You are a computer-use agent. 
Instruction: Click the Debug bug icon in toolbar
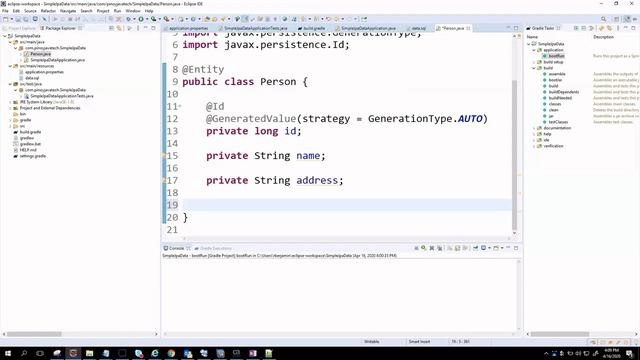coord(128,19)
